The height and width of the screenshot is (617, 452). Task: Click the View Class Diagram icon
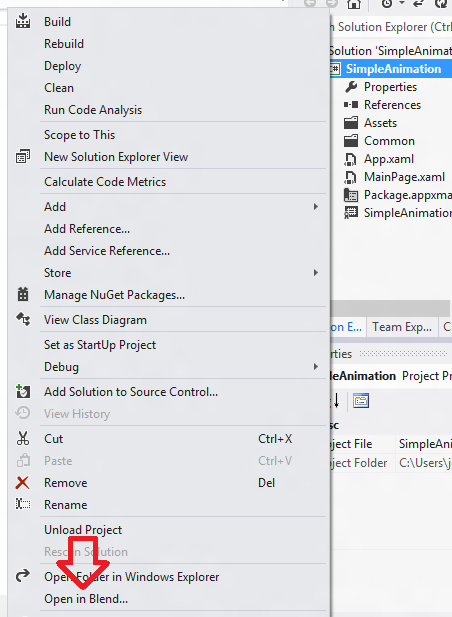23,319
